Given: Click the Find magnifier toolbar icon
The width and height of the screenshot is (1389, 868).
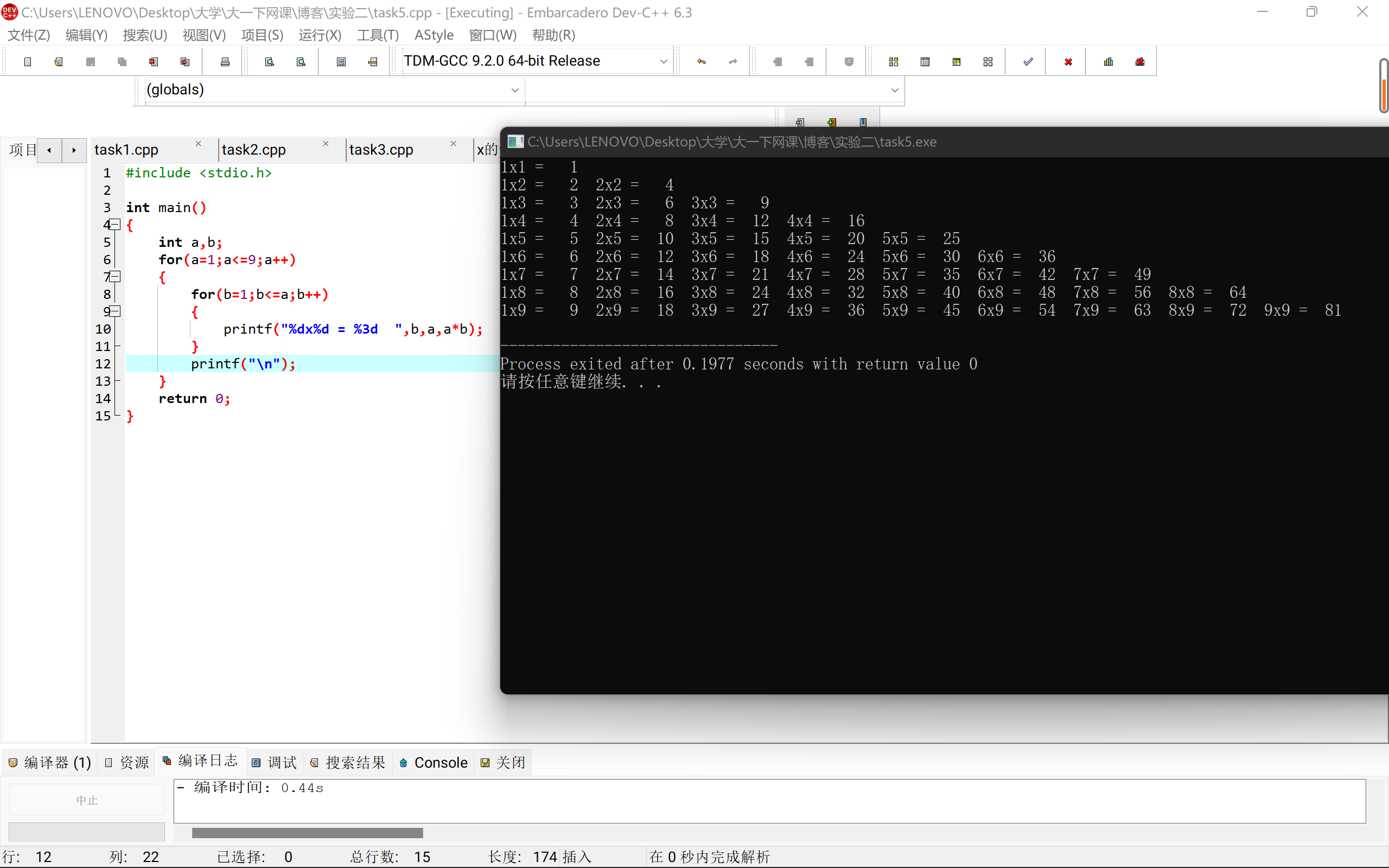Looking at the screenshot, I should [x=269, y=61].
